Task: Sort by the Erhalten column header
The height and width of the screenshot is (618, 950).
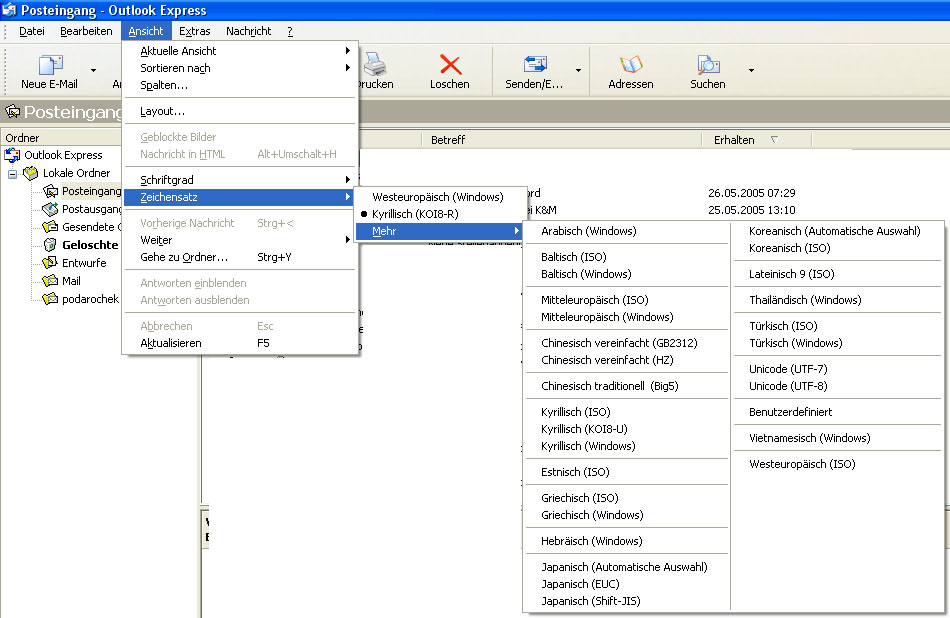Action: [756, 140]
